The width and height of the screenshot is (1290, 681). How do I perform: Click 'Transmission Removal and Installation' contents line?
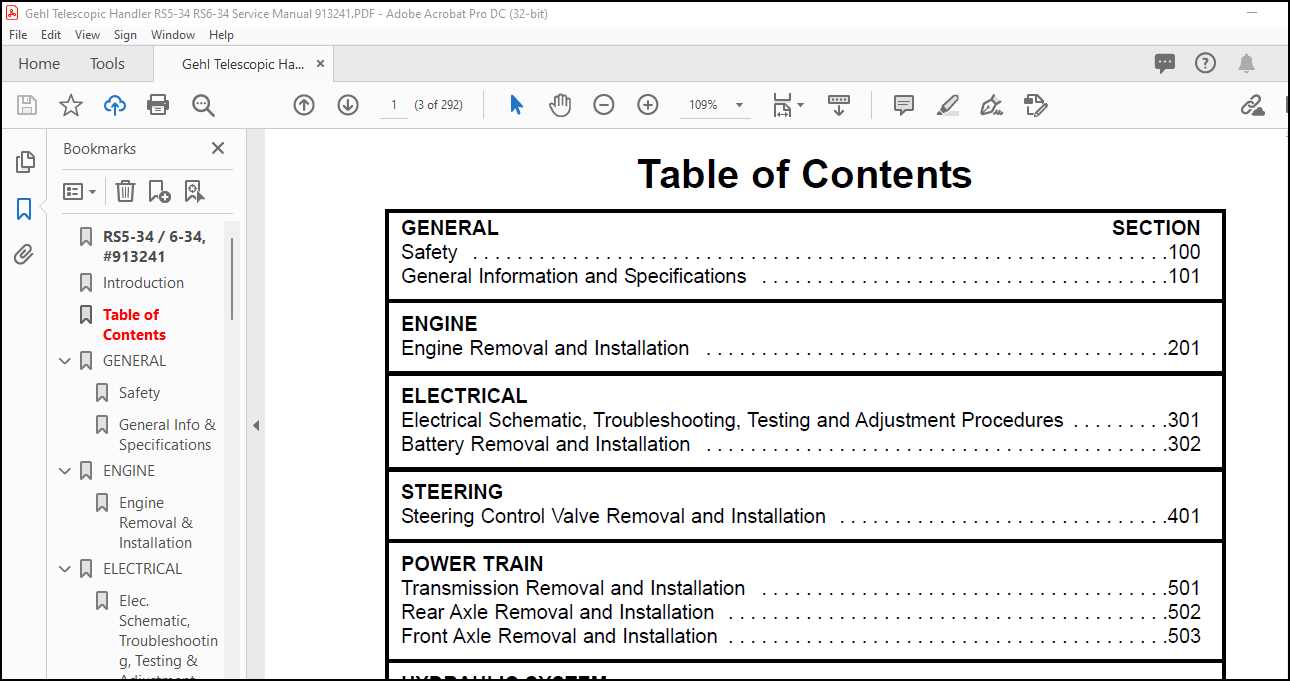(x=800, y=589)
